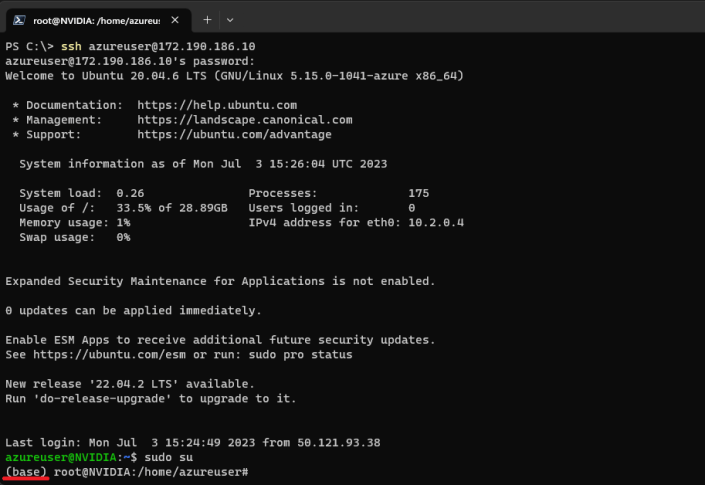This screenshot has height=485, width=705.
Task: Click the 'sudo pro status' command text
Action: tap(300, 355)
